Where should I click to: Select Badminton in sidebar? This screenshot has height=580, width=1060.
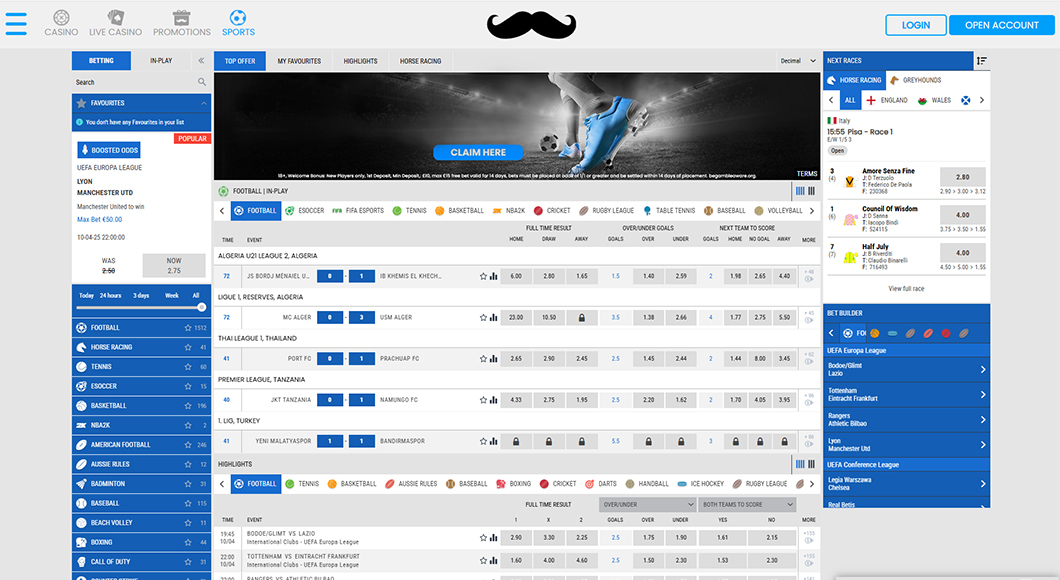(x=141, y=484)
